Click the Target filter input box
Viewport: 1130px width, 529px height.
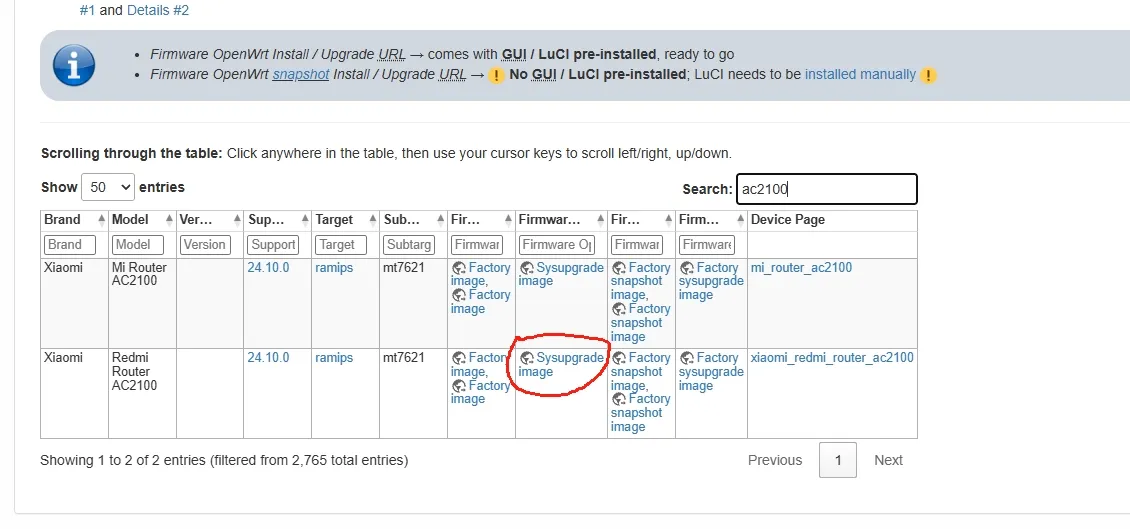[x=341, y=245]
